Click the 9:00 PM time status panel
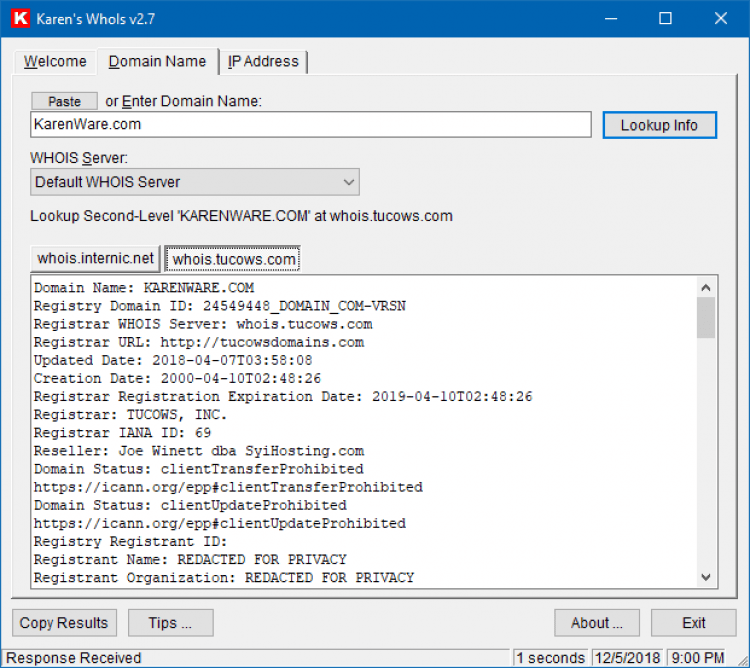This screenshot has height=668, width=750. tap(698, 658)
